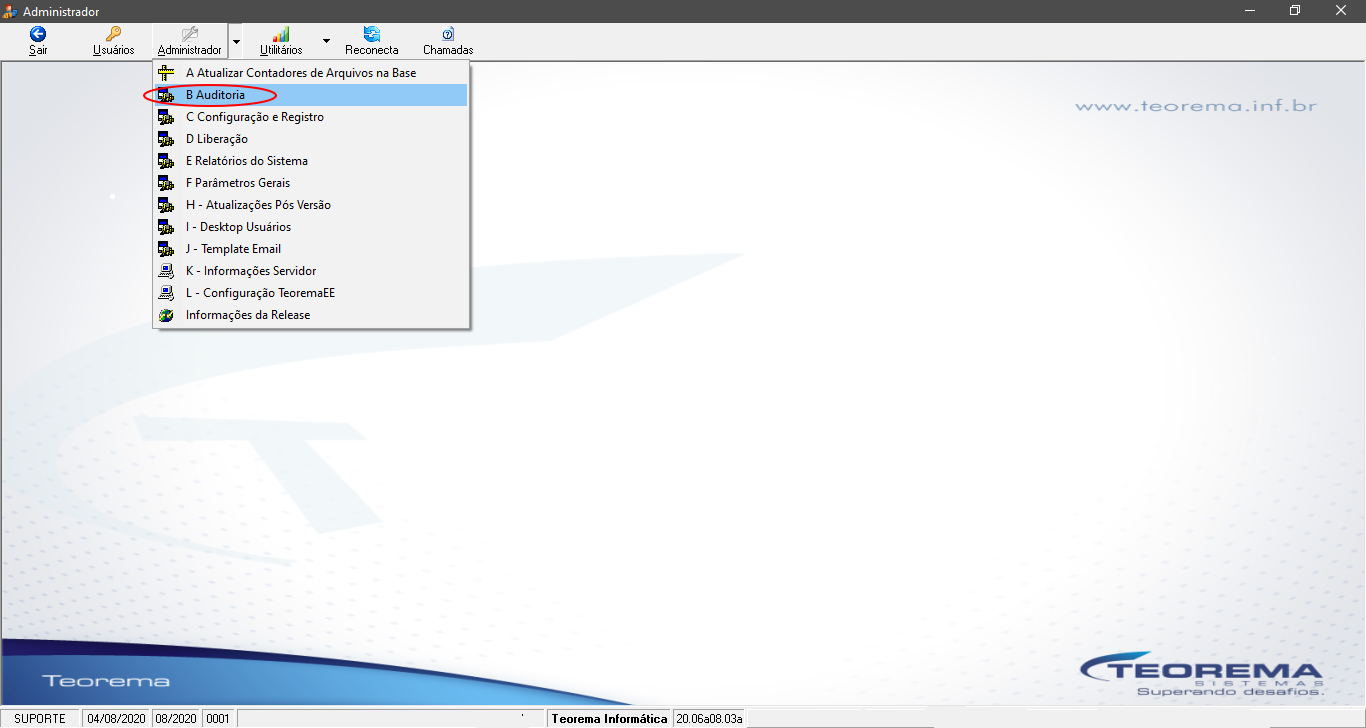Click icon next to C Configuração e Registro

coord(166,117)
